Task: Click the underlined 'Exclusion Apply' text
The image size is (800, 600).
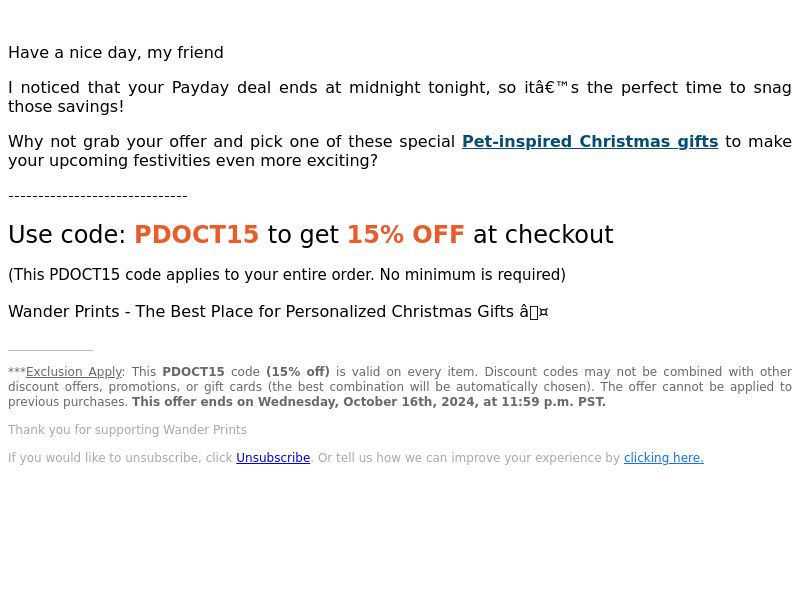Action: coord(74,371)
